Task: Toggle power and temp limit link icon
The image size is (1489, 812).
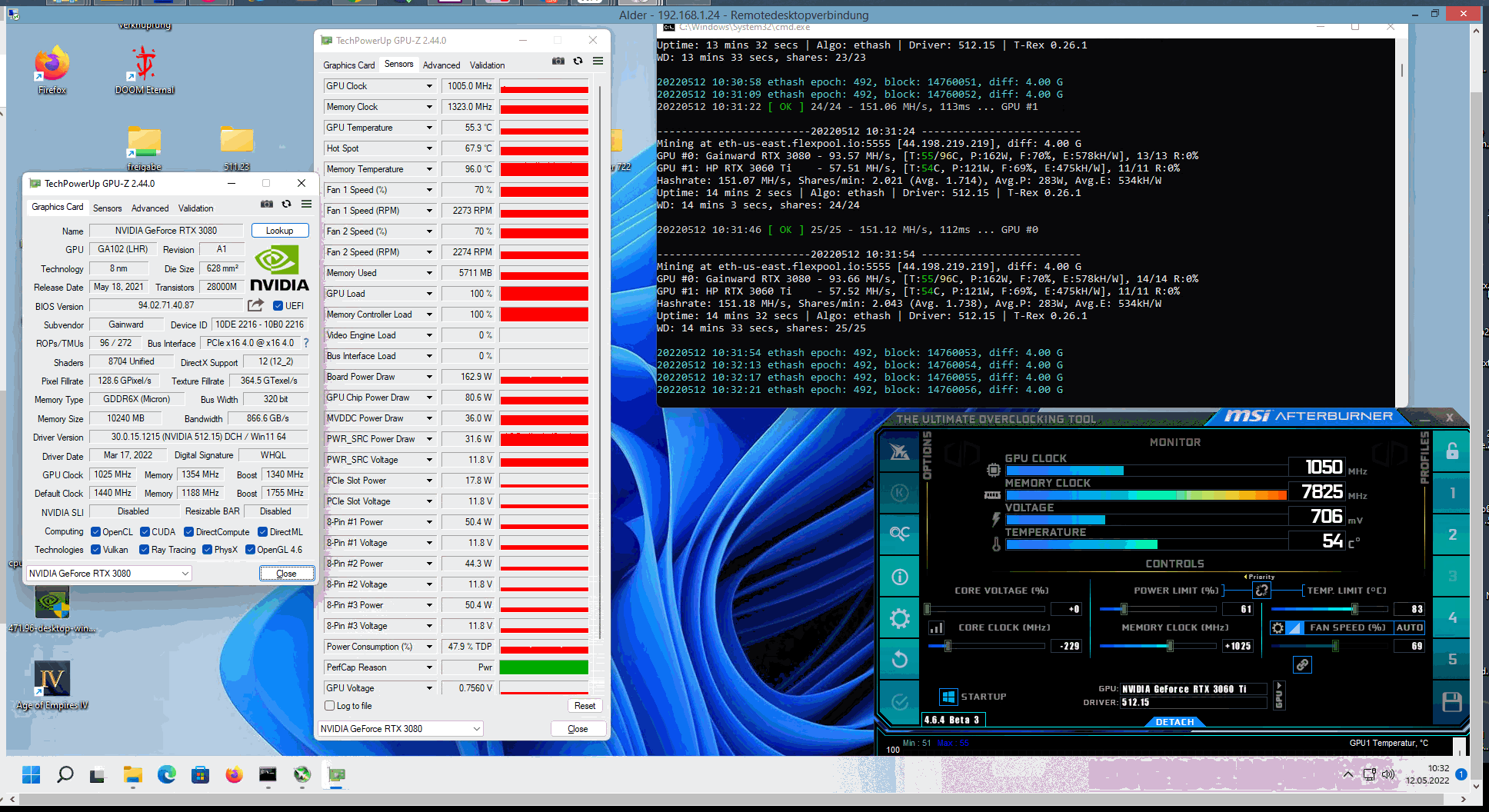Action: tap(1261, 590)
